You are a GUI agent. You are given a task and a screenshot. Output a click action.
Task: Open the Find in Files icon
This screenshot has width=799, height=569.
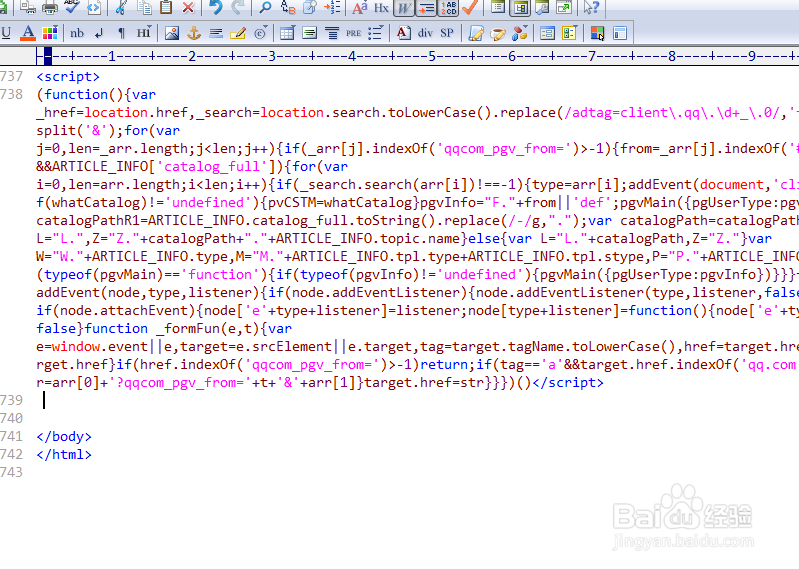(x=310, y=7)
